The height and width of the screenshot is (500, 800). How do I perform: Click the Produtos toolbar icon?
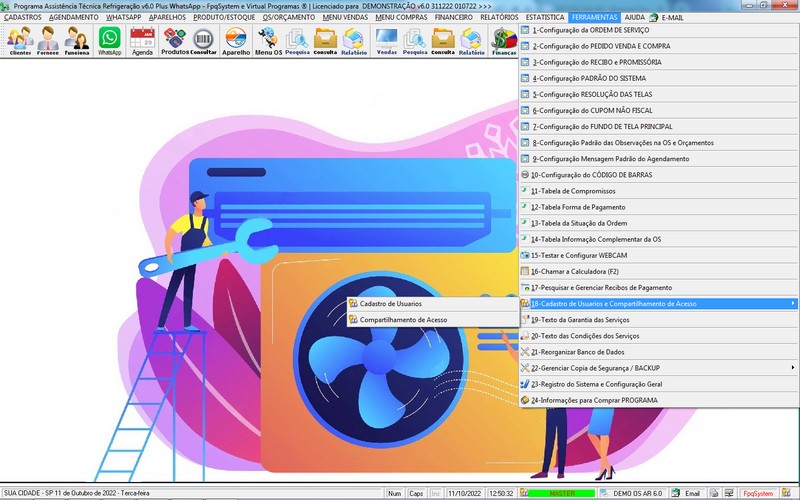pyautogui.click(x=174, y=41)
